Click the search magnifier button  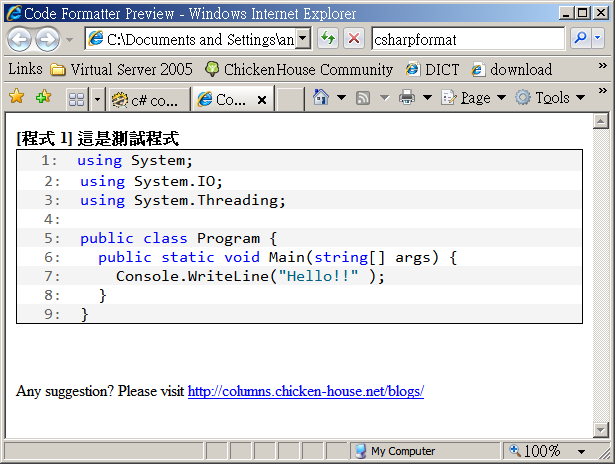[x=580, y=39]
